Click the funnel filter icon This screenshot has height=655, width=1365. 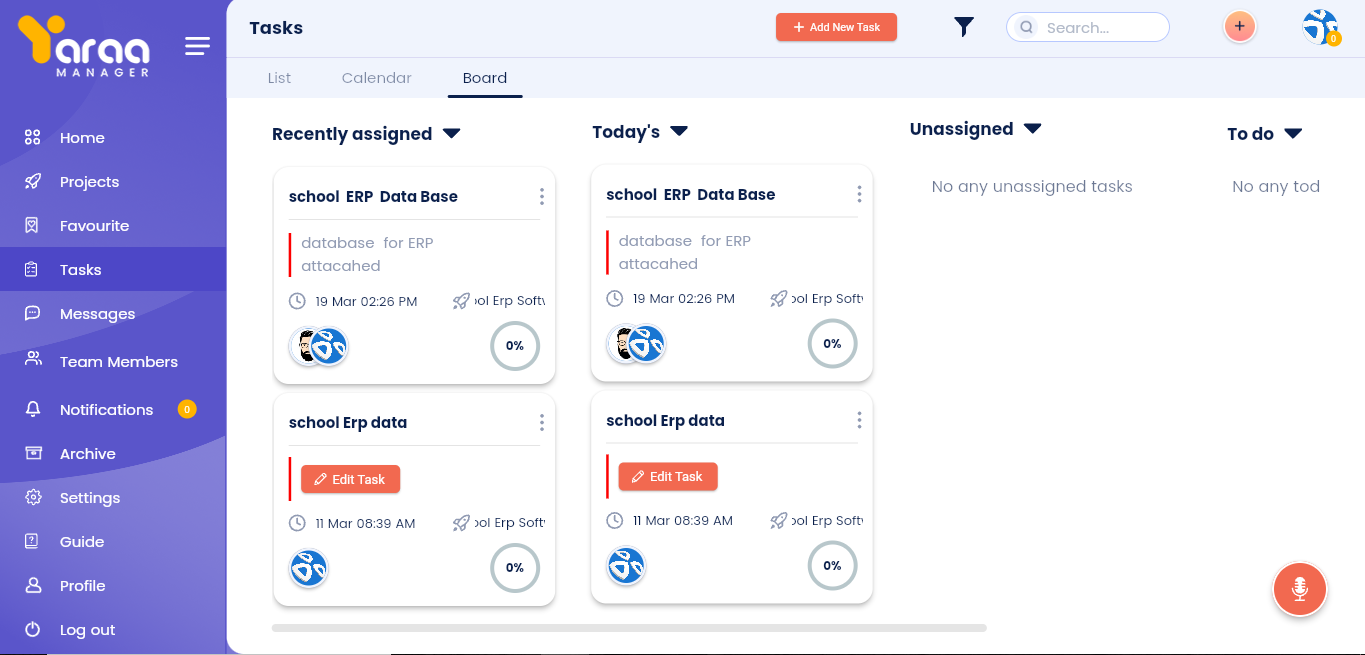tap(963, 27)
